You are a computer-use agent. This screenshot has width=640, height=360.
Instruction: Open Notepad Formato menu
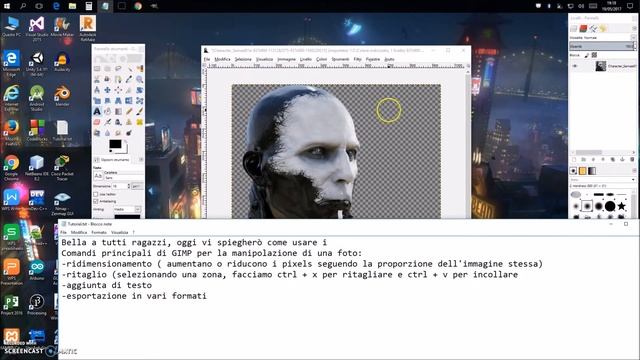[x=99, y=232]
